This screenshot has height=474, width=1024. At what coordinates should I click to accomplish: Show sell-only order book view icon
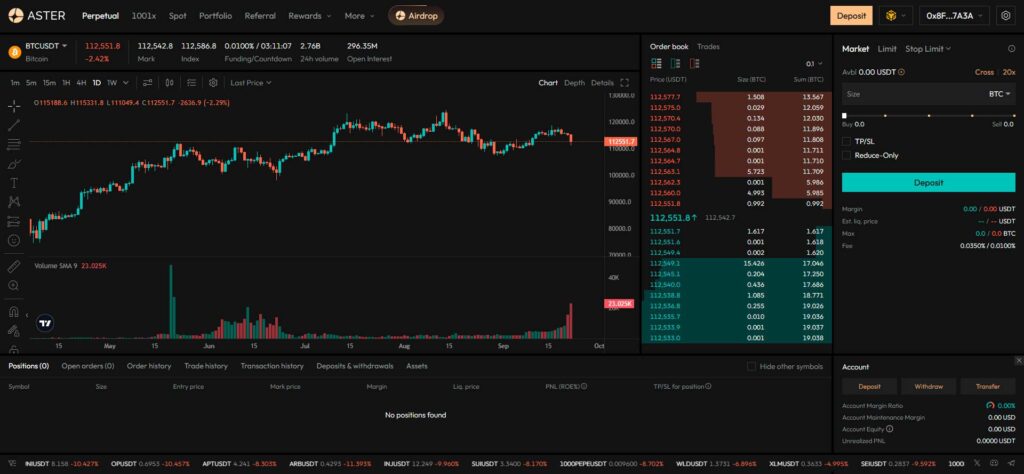692,63
